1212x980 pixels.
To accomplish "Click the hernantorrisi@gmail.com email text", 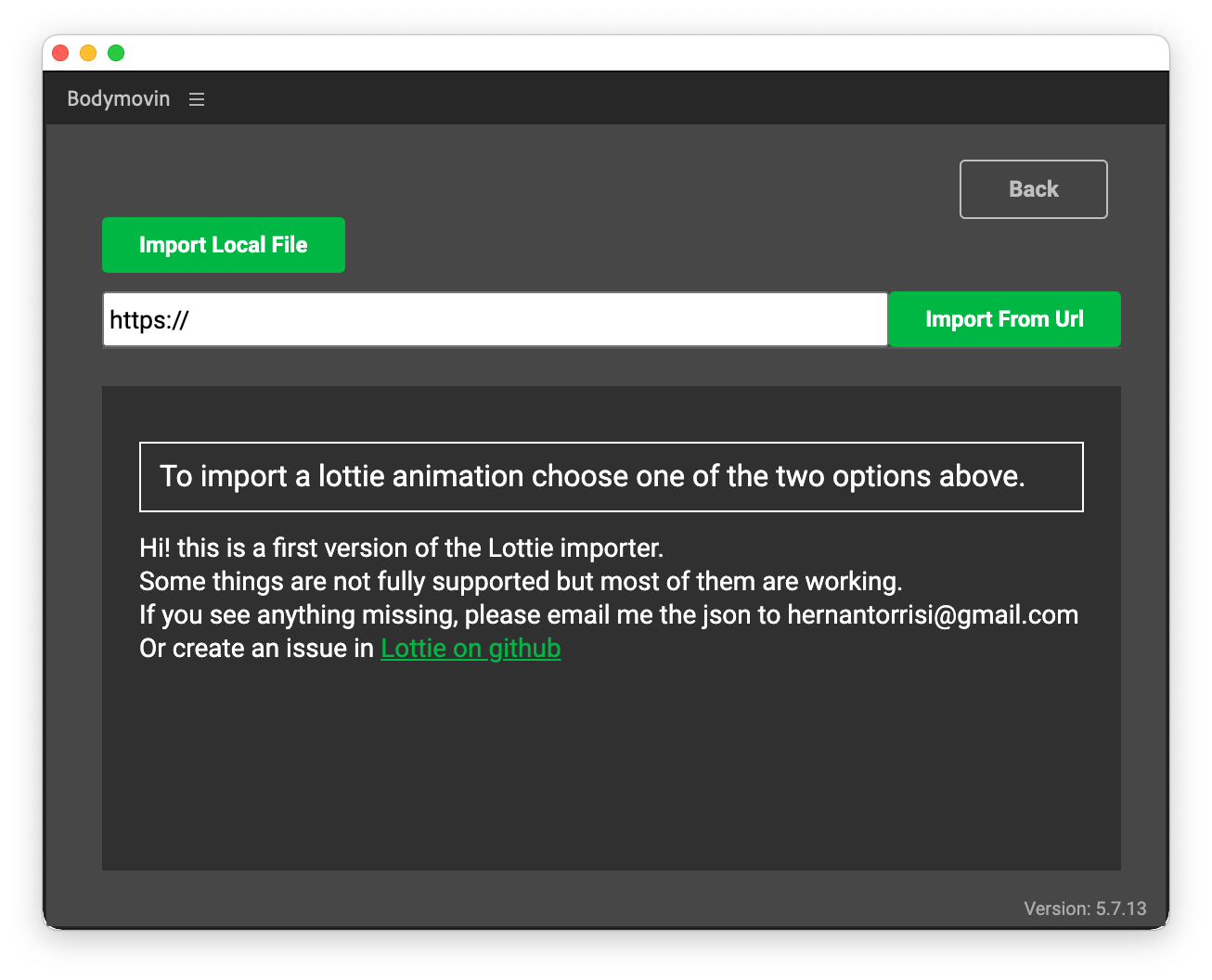I will (x=933, y=614).
